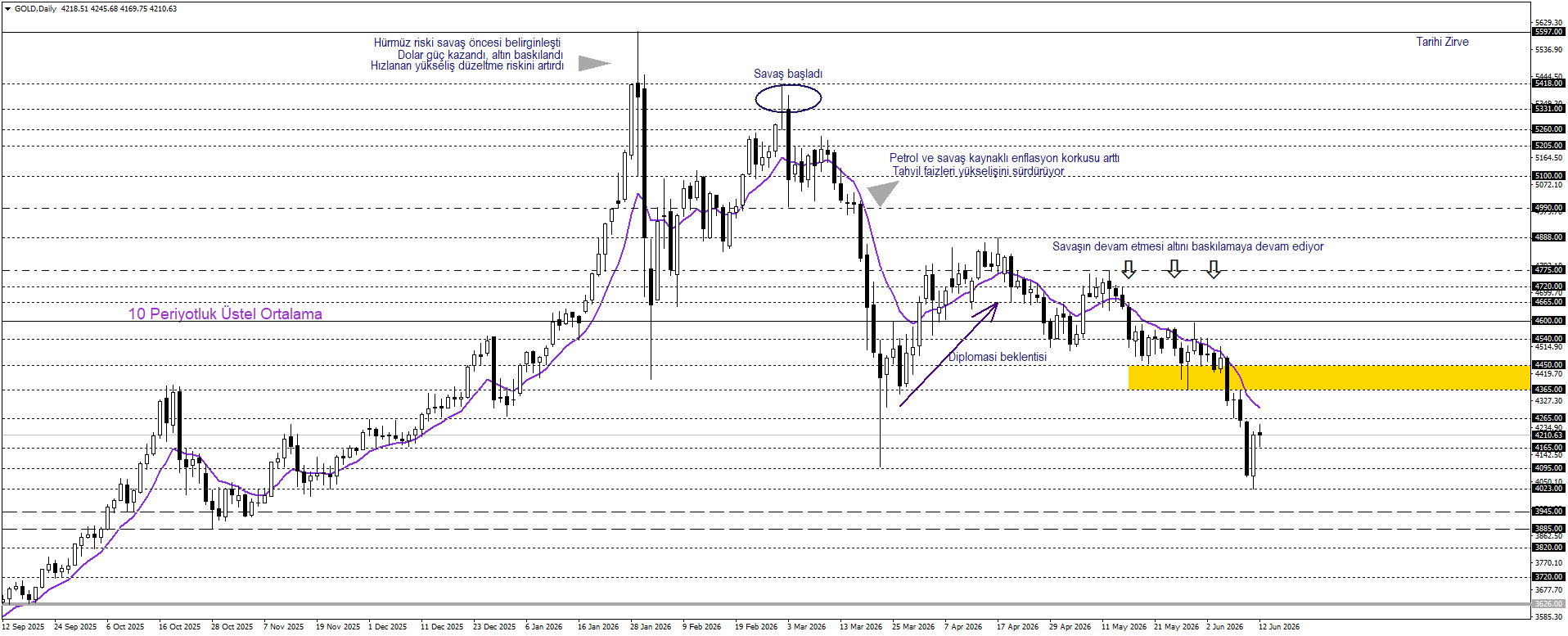Open the chart menu triangle beside GOLD,Daily
Viewport: 1568px width, 636px height.
pyautogui.click(x=8, y=9)
